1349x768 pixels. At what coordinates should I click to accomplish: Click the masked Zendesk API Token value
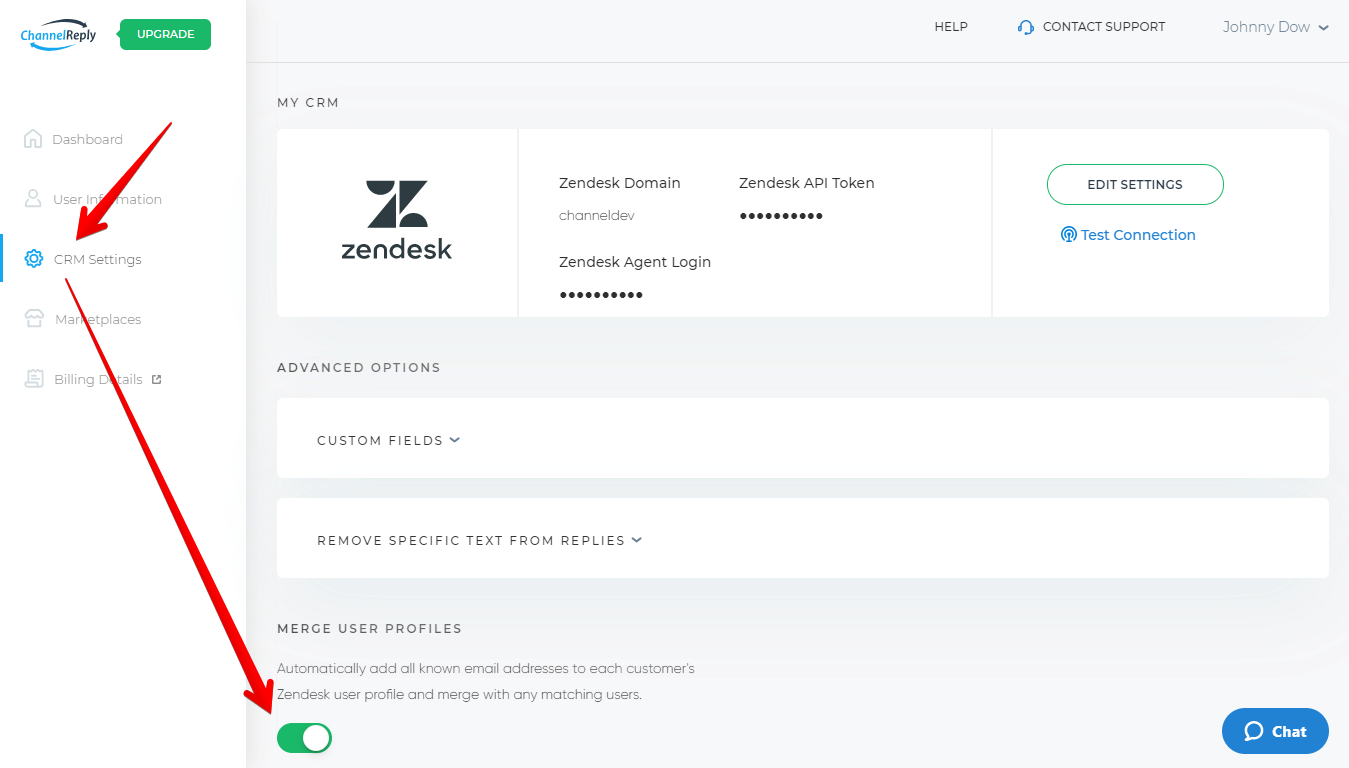(781, 216)
